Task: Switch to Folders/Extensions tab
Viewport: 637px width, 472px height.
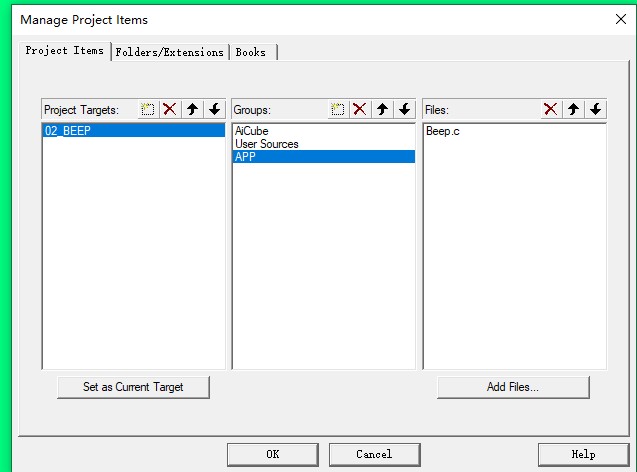Action: click(x=169, y=52)
